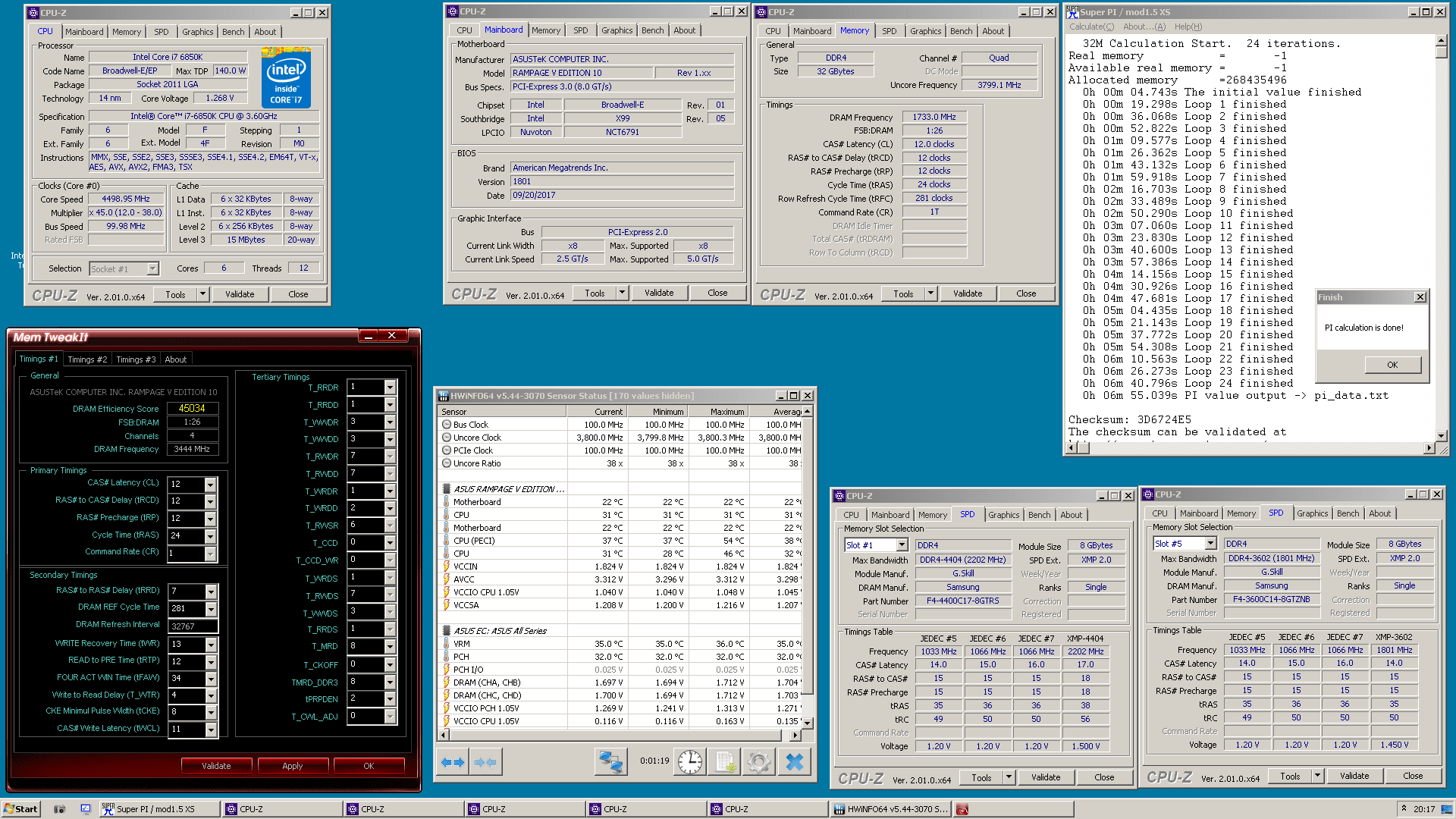The image size is (1456, 819).
Task: Click HWiNFO collapse-view inward arrows icon
Action: click(x=485, y=762)
